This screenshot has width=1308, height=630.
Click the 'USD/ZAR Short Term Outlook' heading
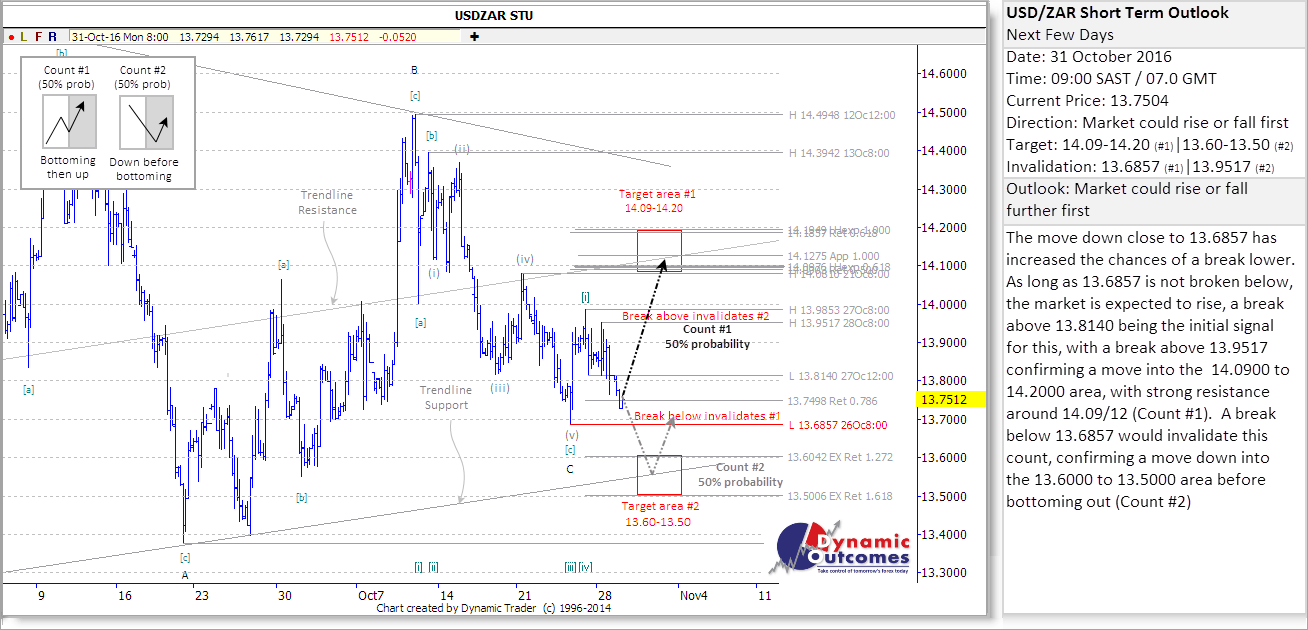pos(1117,13)
